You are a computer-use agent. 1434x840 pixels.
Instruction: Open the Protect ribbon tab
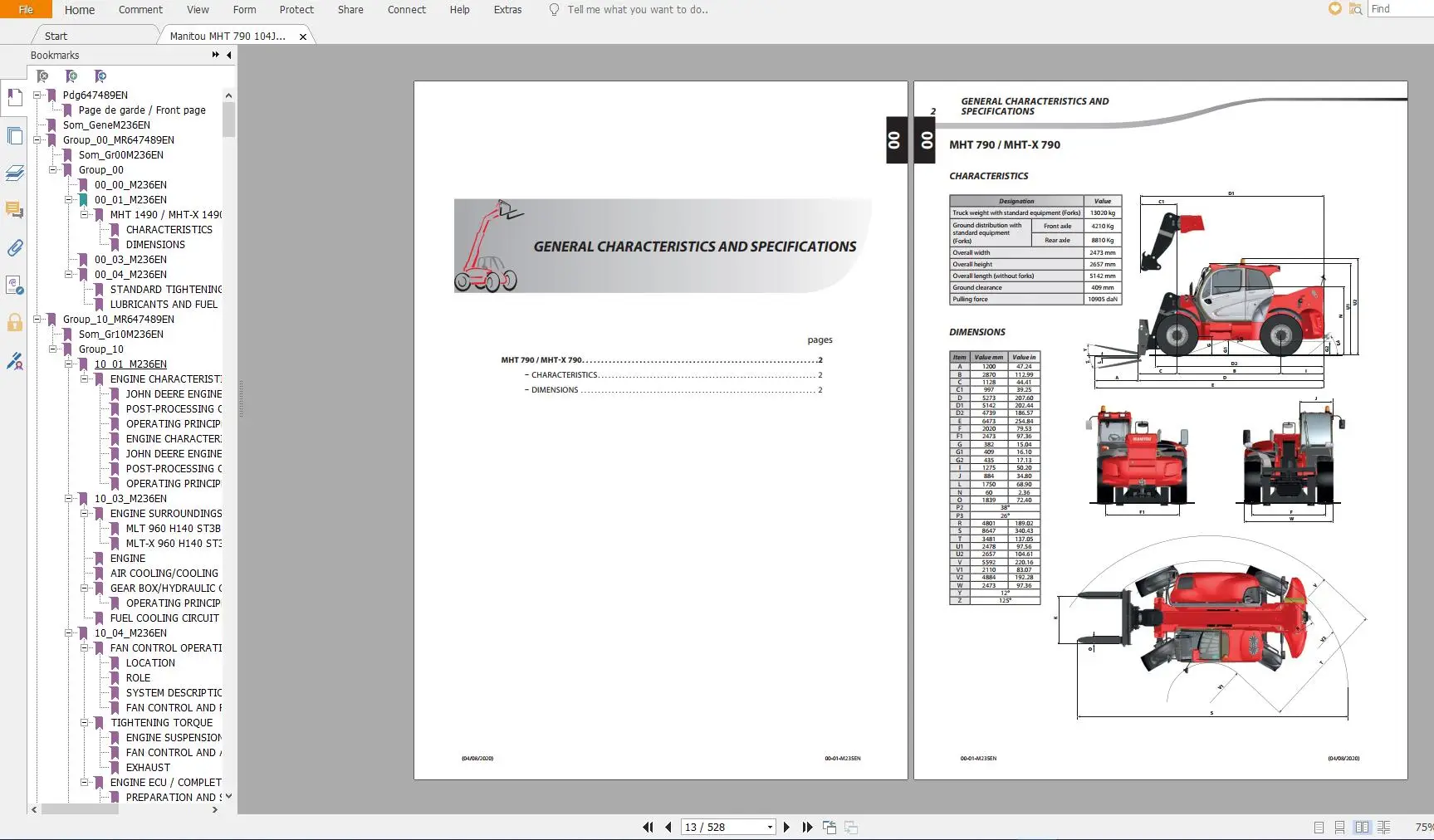296,10
